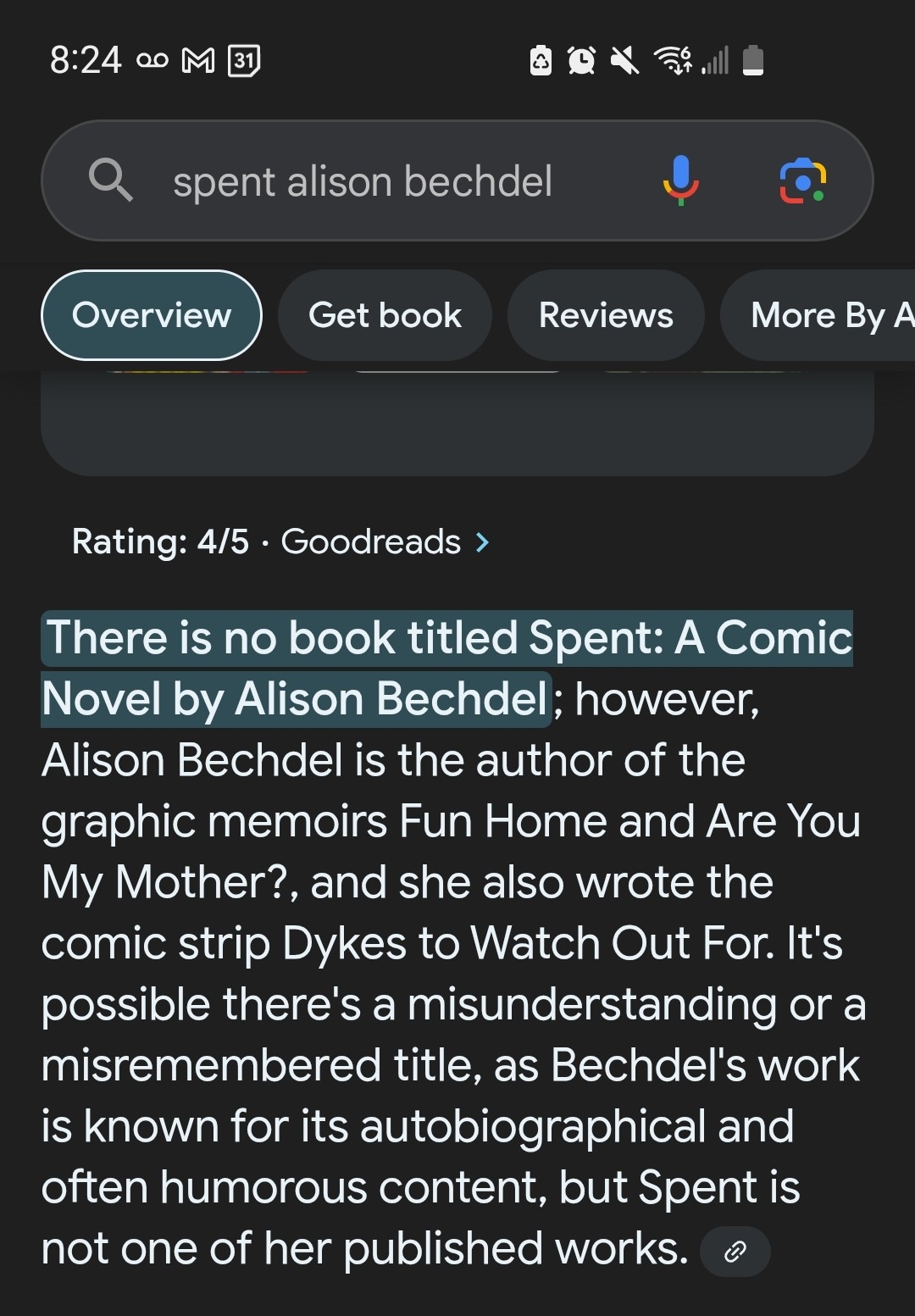This screenshot has height=1316, width=915.
Task: Tap the Gmail notification icon
Action: 198,60
